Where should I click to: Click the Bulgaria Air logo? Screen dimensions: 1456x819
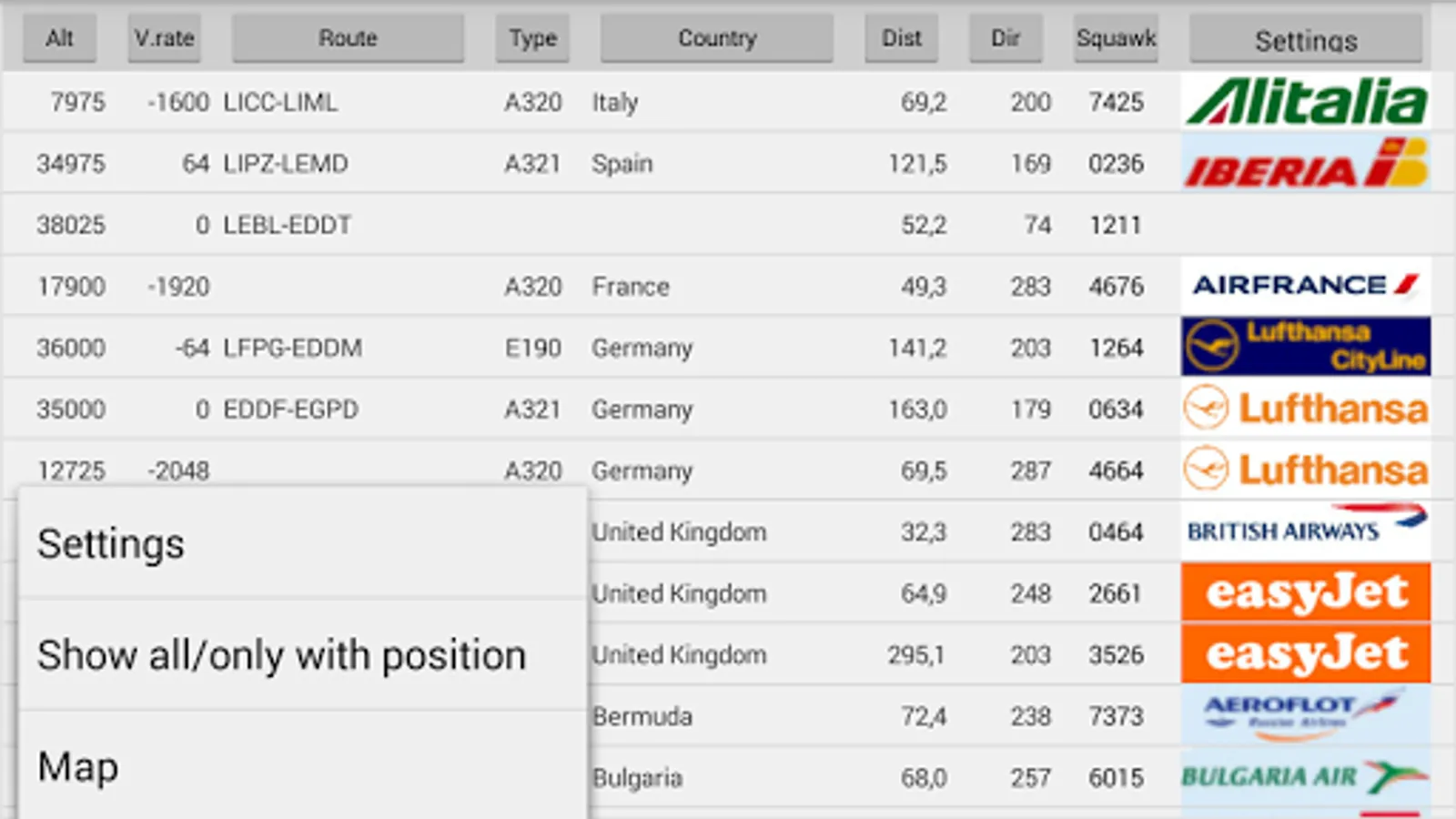pyautogui.click(x=1305, y=777)
